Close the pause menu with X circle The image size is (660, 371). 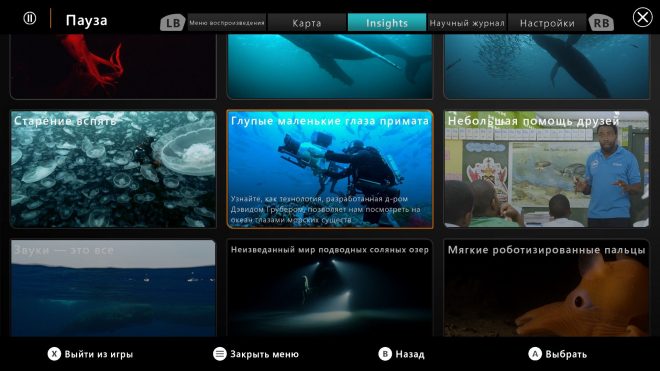click(x=642, y=18)
